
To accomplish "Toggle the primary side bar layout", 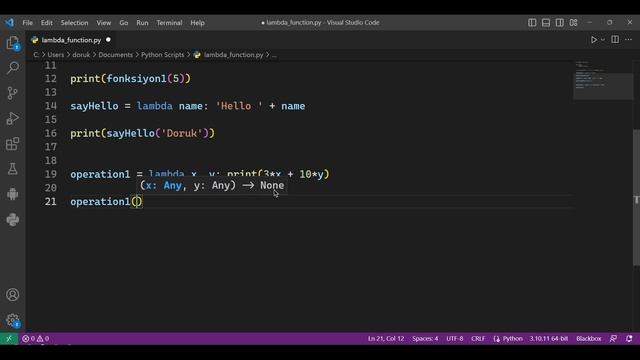I will click(532, 23).
